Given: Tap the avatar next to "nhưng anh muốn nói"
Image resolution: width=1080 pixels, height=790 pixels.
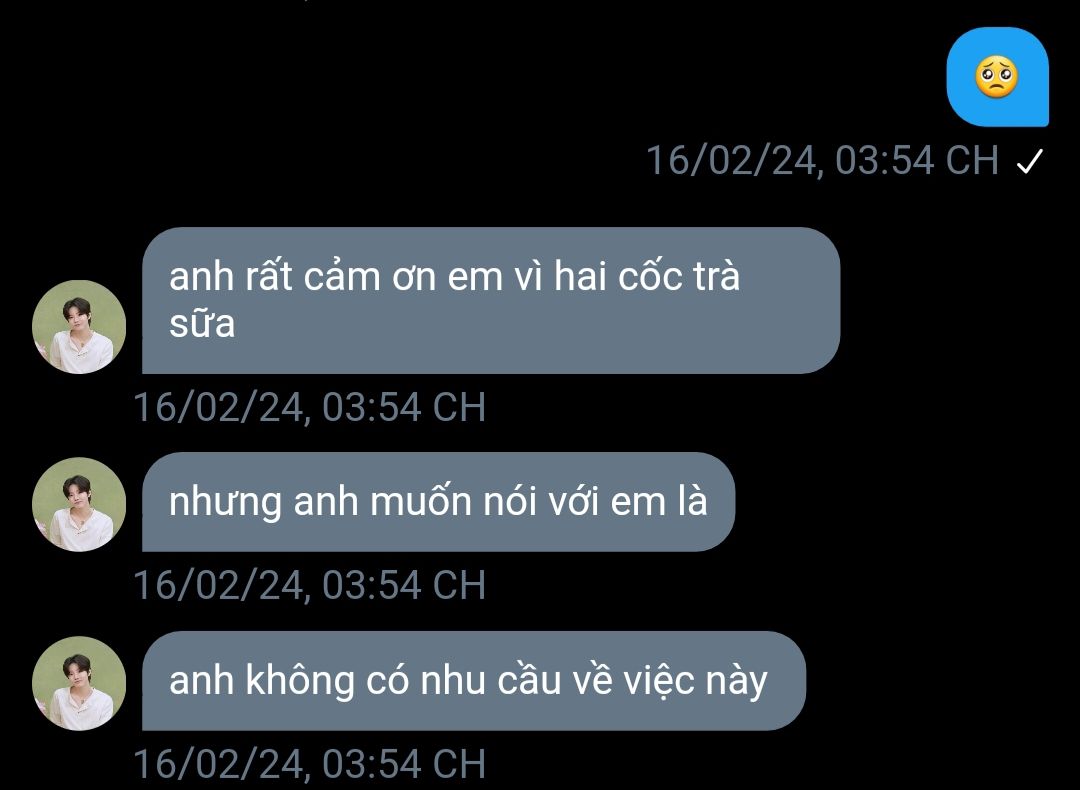Looking at the screenshot, I should pos(79,504).
